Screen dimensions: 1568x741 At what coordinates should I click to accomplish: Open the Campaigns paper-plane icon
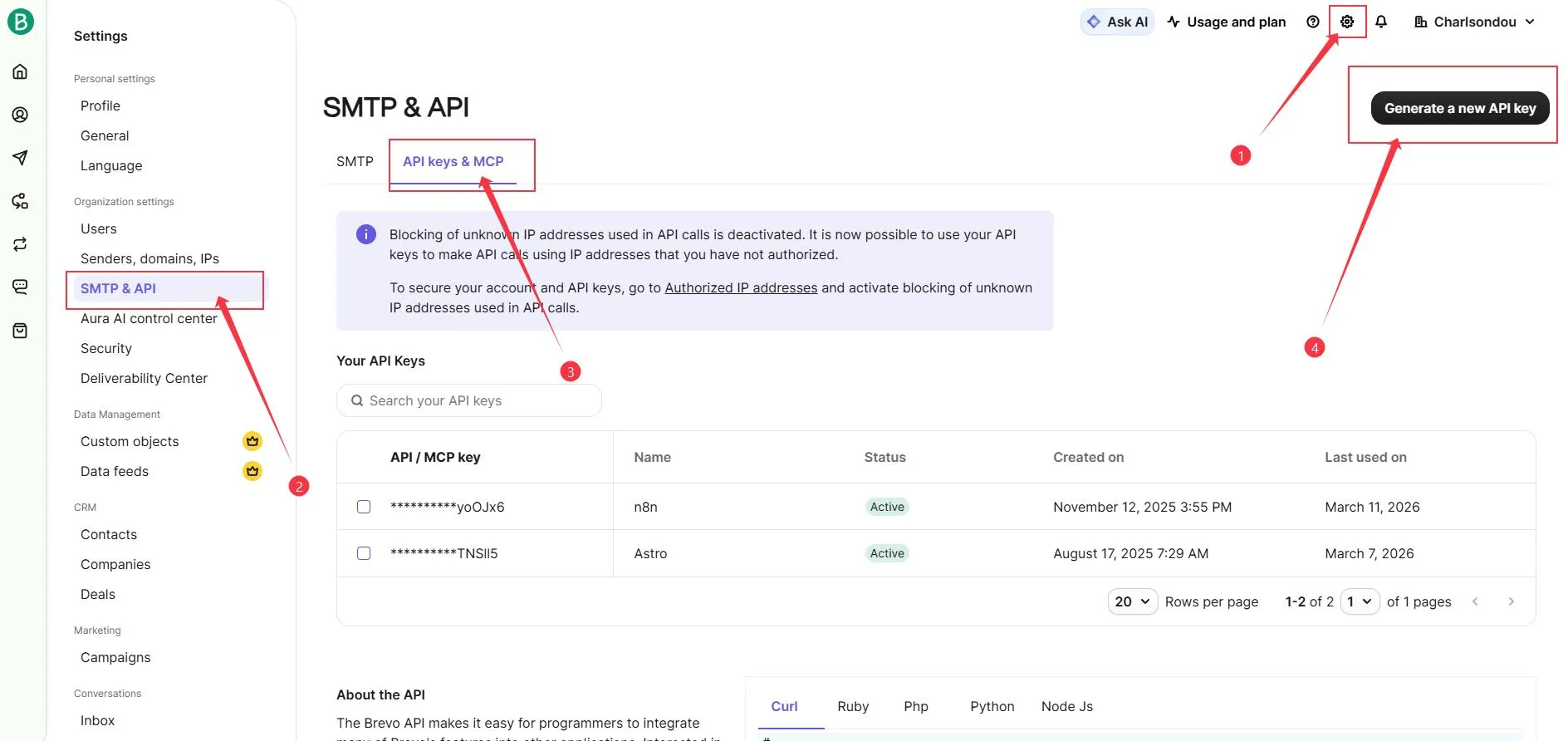pos(20,158)
